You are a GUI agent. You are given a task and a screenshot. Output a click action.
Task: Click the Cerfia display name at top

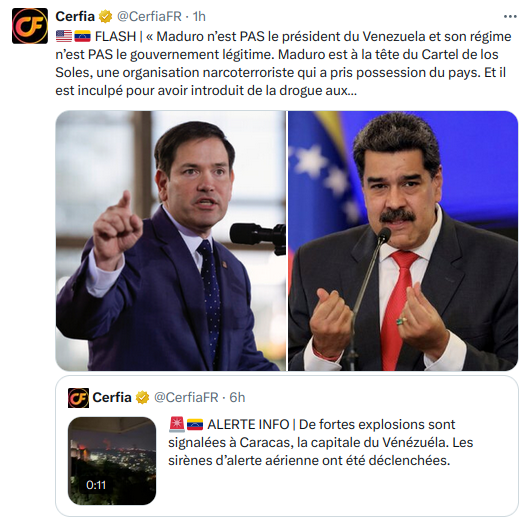pyautogui.click(x=75, y=16)
